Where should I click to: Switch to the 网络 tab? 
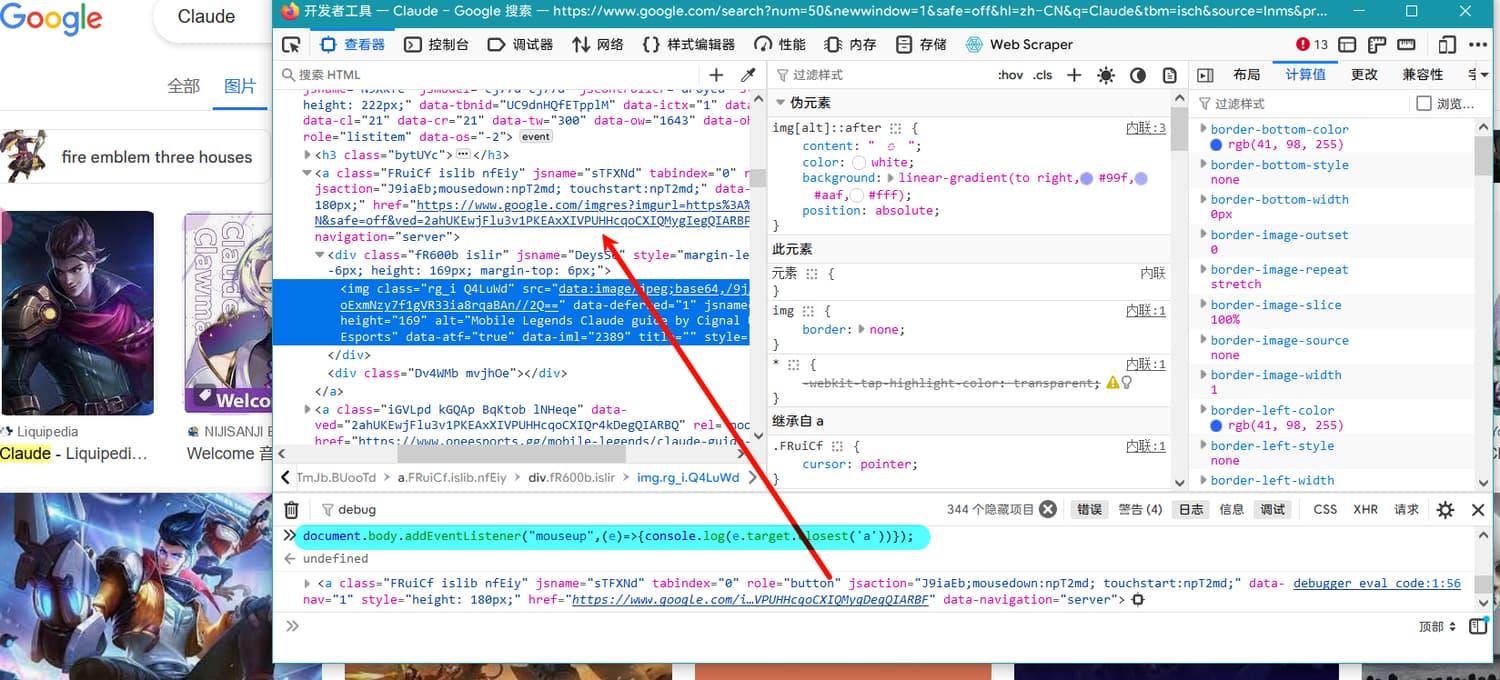click(598, 44)
